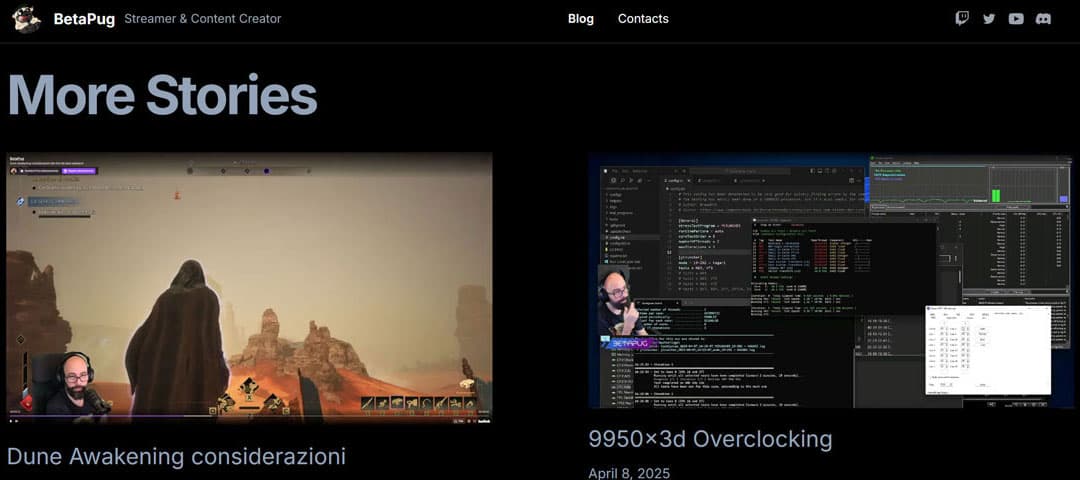Click the Streamer & Content Creator tagline
This screenshot has height=480, width=1080.
click(x=202, y=19)
